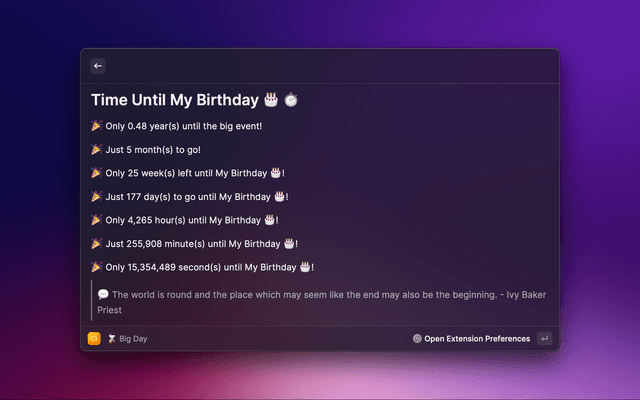Click the 15,354,489 second(s) countdown line

(x=202, y=267)
